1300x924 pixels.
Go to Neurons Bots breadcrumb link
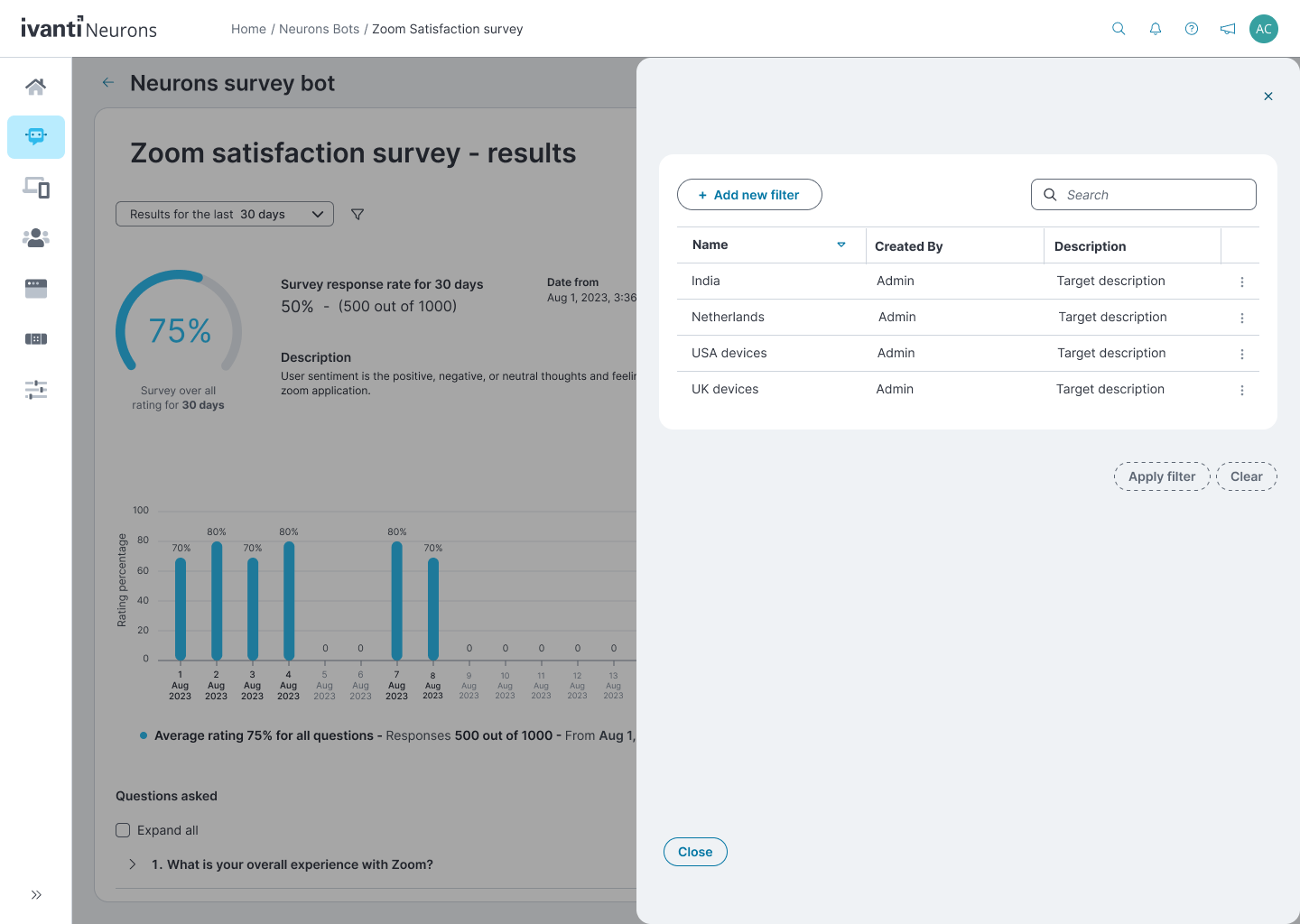pyautogui.click(x=319, y=29)
